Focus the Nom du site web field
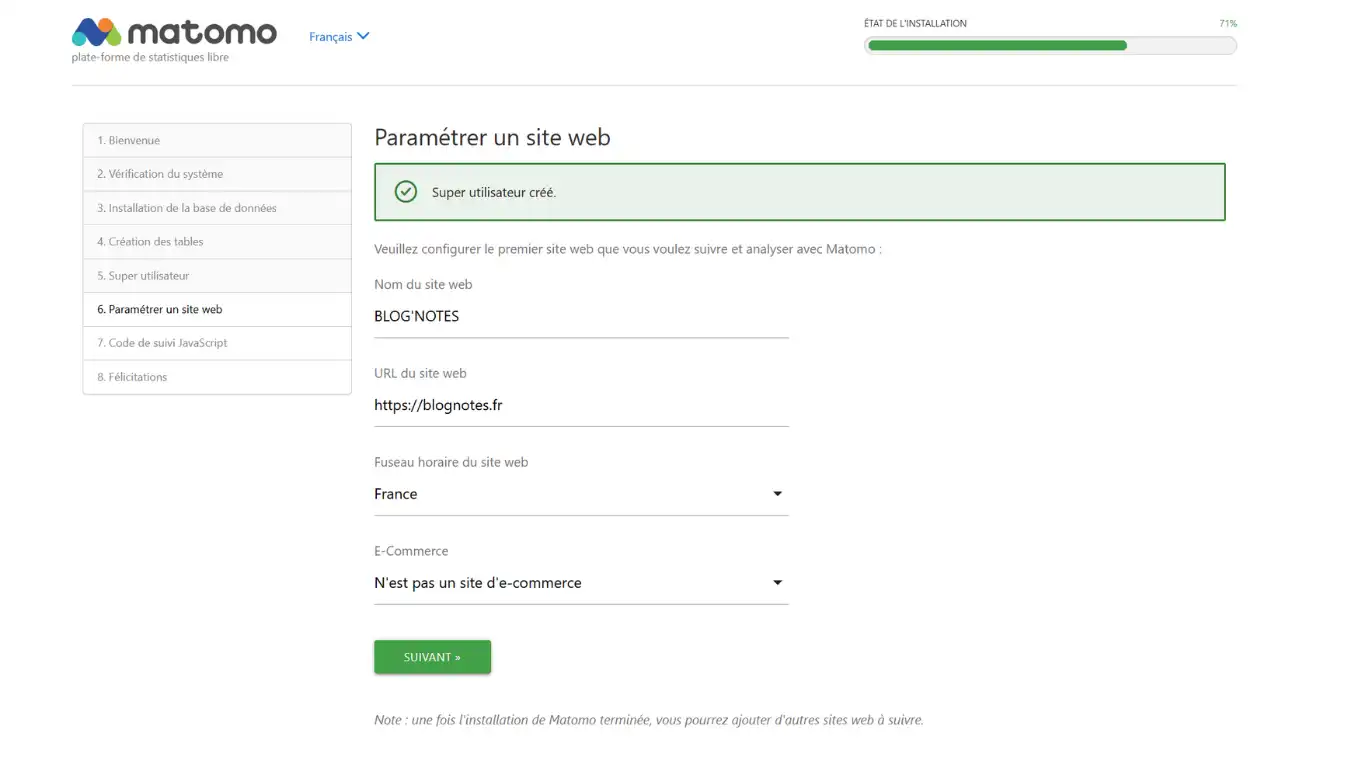The width and height of the screenshot is (1366, 768). (581, 317)
